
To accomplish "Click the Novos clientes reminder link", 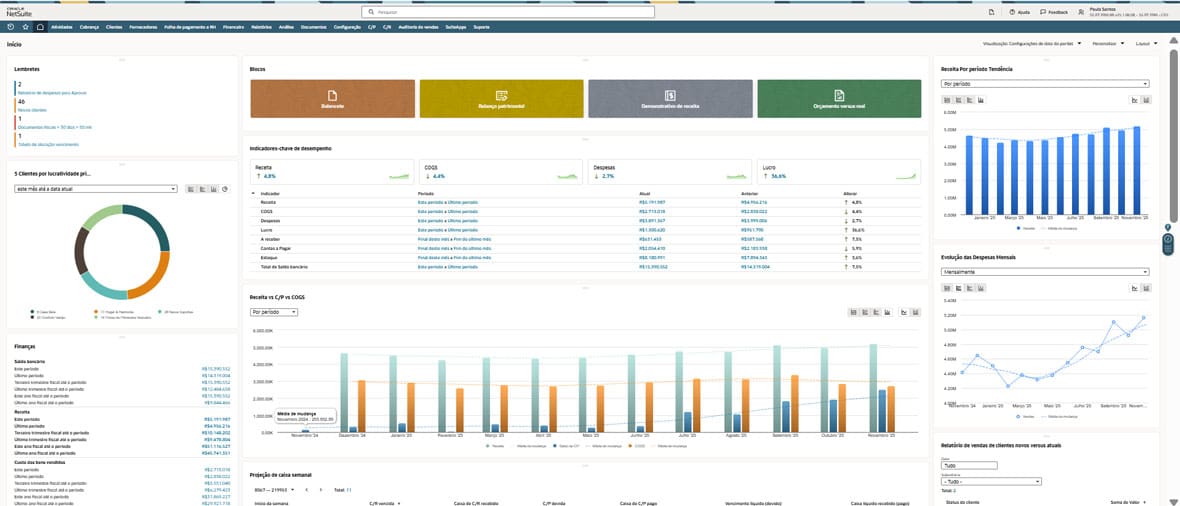I will 31,109.
